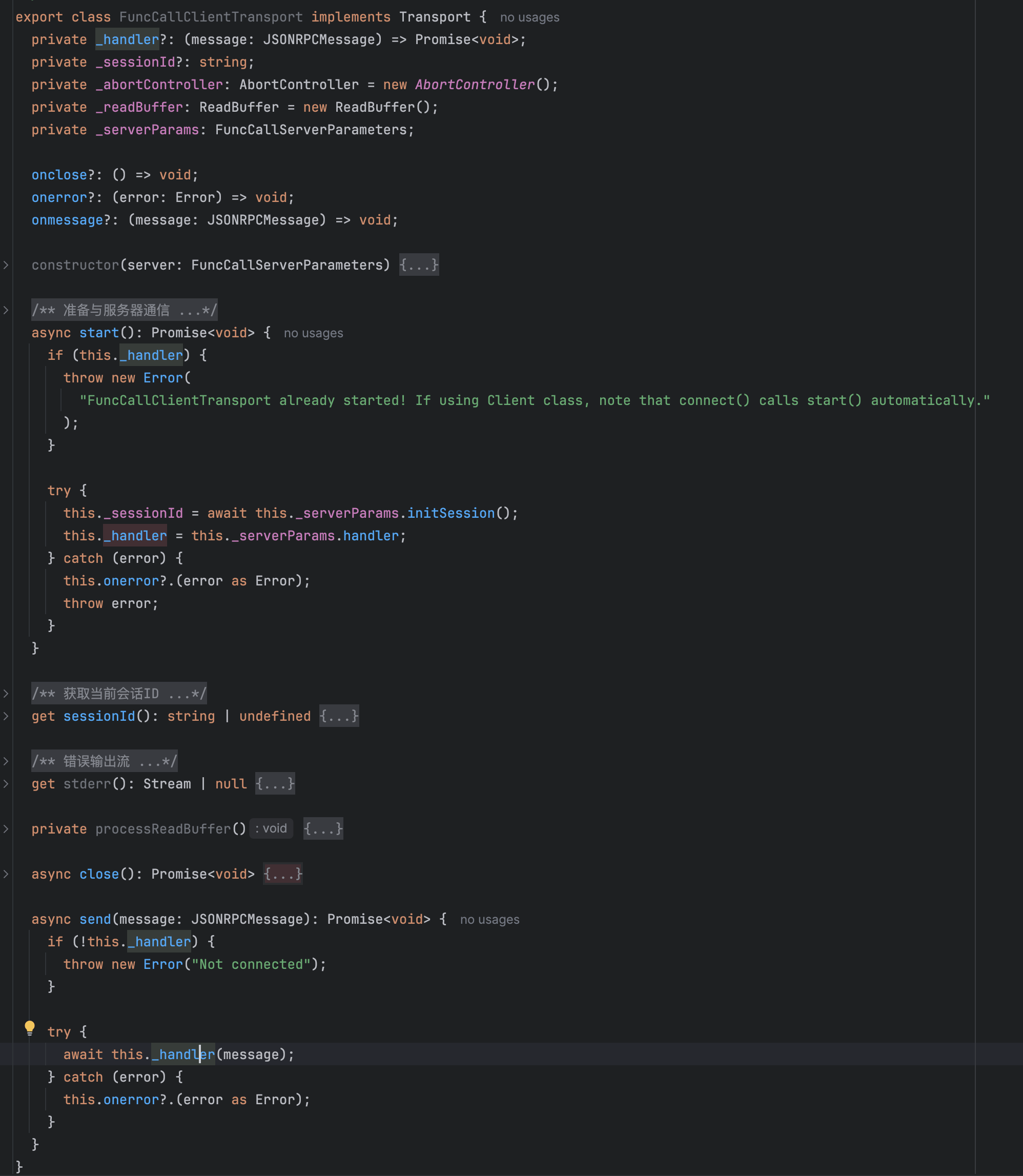Expand the close method folded body
Image resolution: width=1023 pixels, height=1176 pixels.
[283, 874]
